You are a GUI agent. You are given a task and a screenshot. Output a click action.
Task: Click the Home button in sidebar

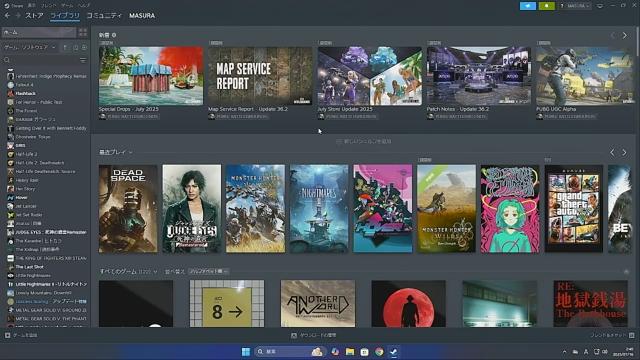39,32
